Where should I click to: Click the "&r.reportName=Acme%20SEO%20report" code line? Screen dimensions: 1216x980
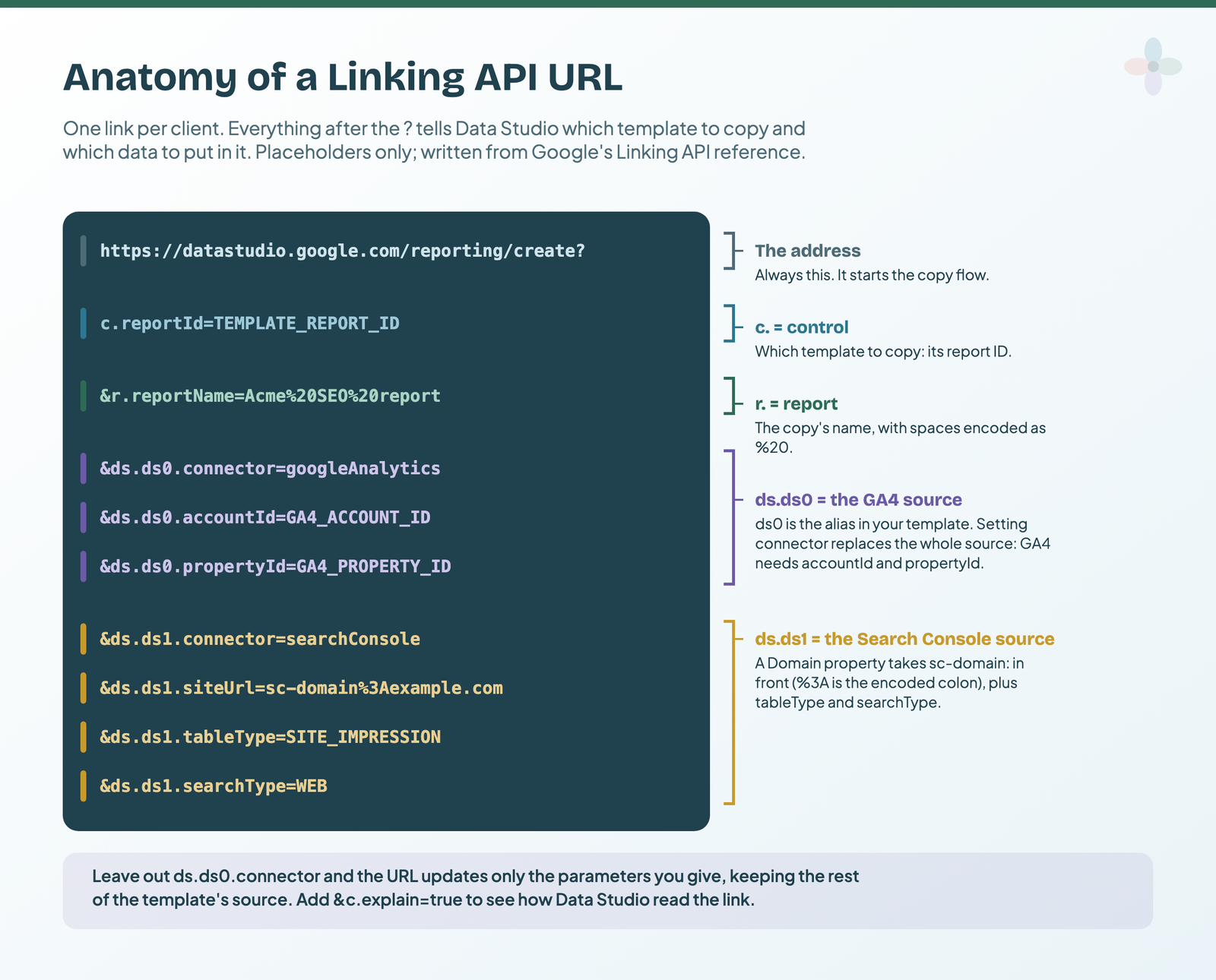click(x=270, y=396)
